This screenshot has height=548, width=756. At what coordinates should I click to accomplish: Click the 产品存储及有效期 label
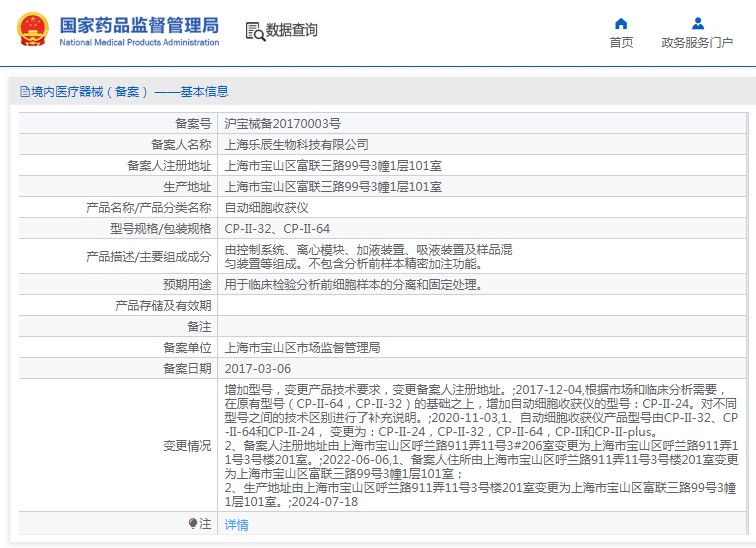163,306
